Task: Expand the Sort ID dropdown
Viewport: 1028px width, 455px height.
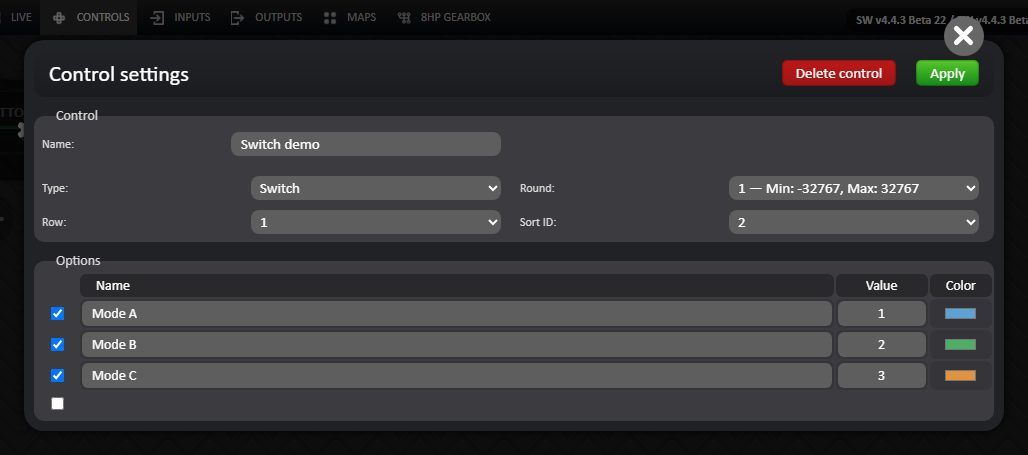Action: [854, 222]
